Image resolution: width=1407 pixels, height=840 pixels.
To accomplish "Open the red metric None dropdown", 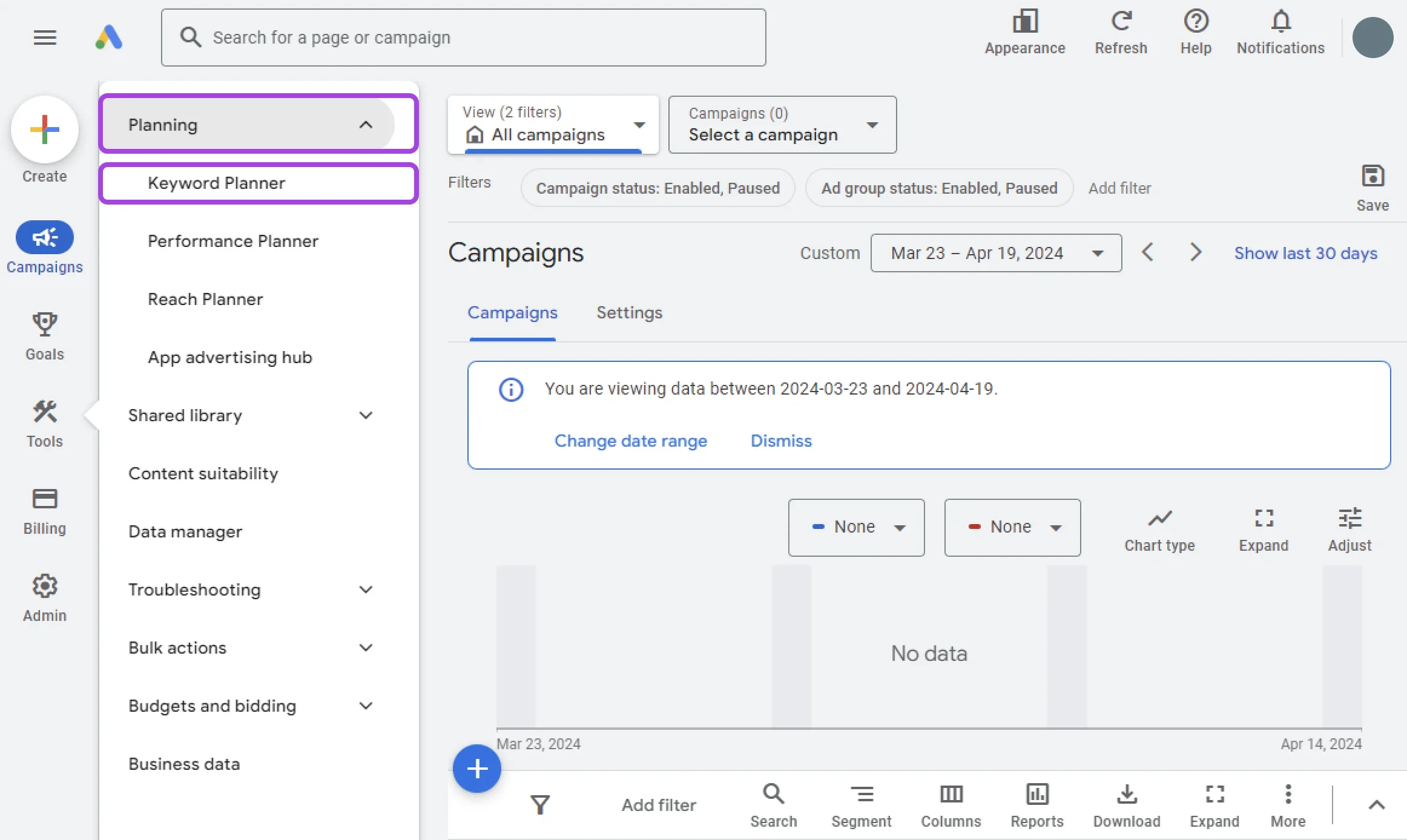I will tap(1012, 527).
